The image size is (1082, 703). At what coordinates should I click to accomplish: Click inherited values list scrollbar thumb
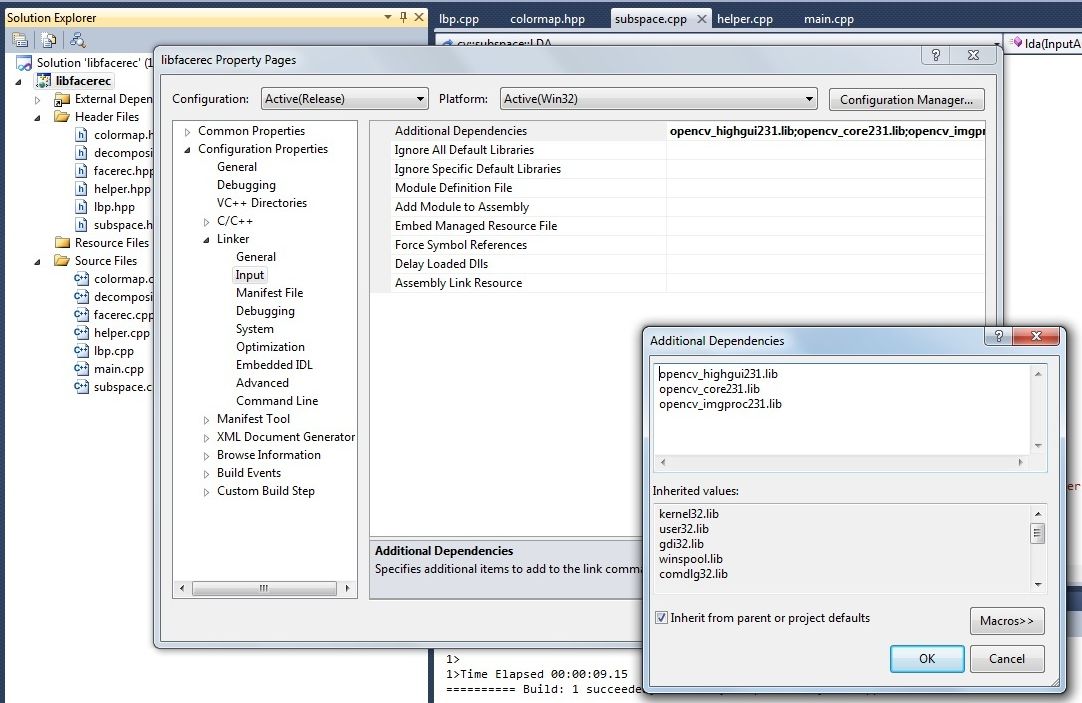(x=1037, y=533)
